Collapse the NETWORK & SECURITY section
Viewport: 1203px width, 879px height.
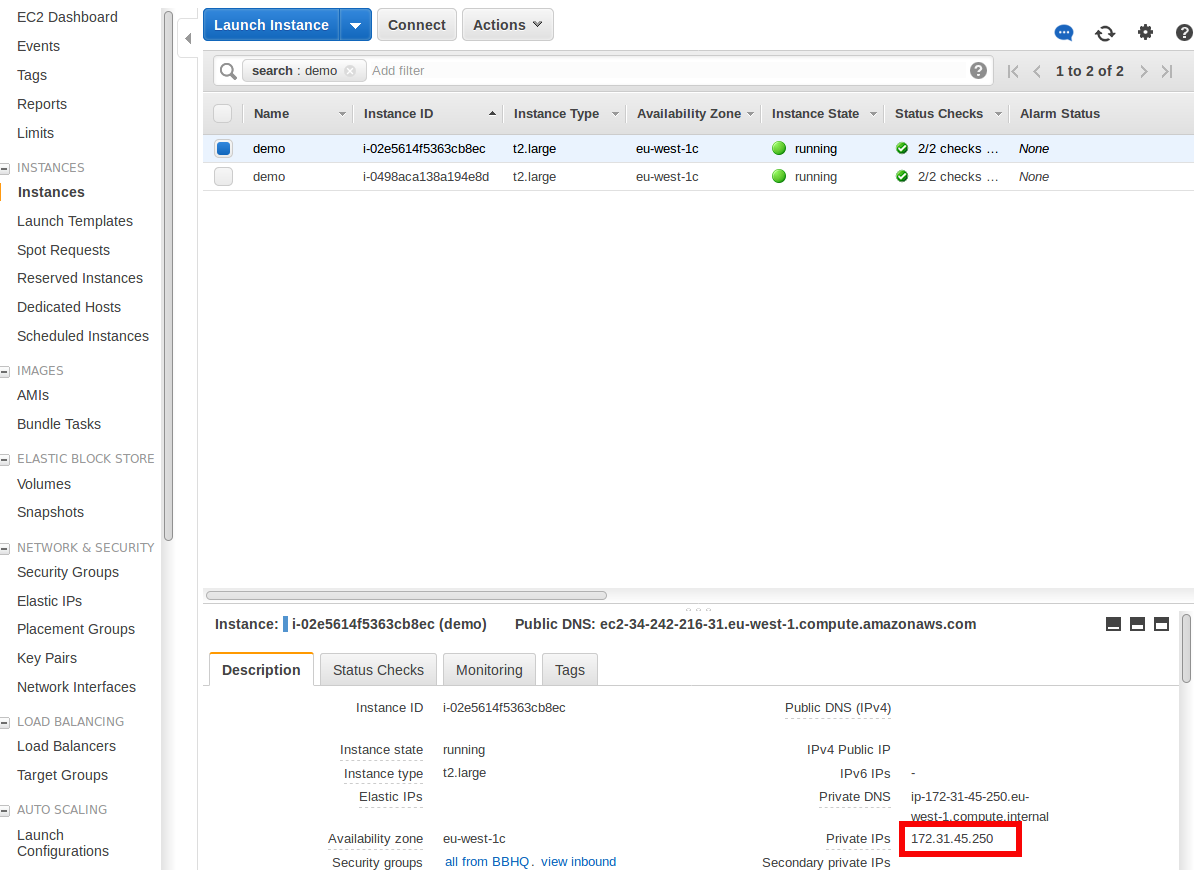coord(5,548)
